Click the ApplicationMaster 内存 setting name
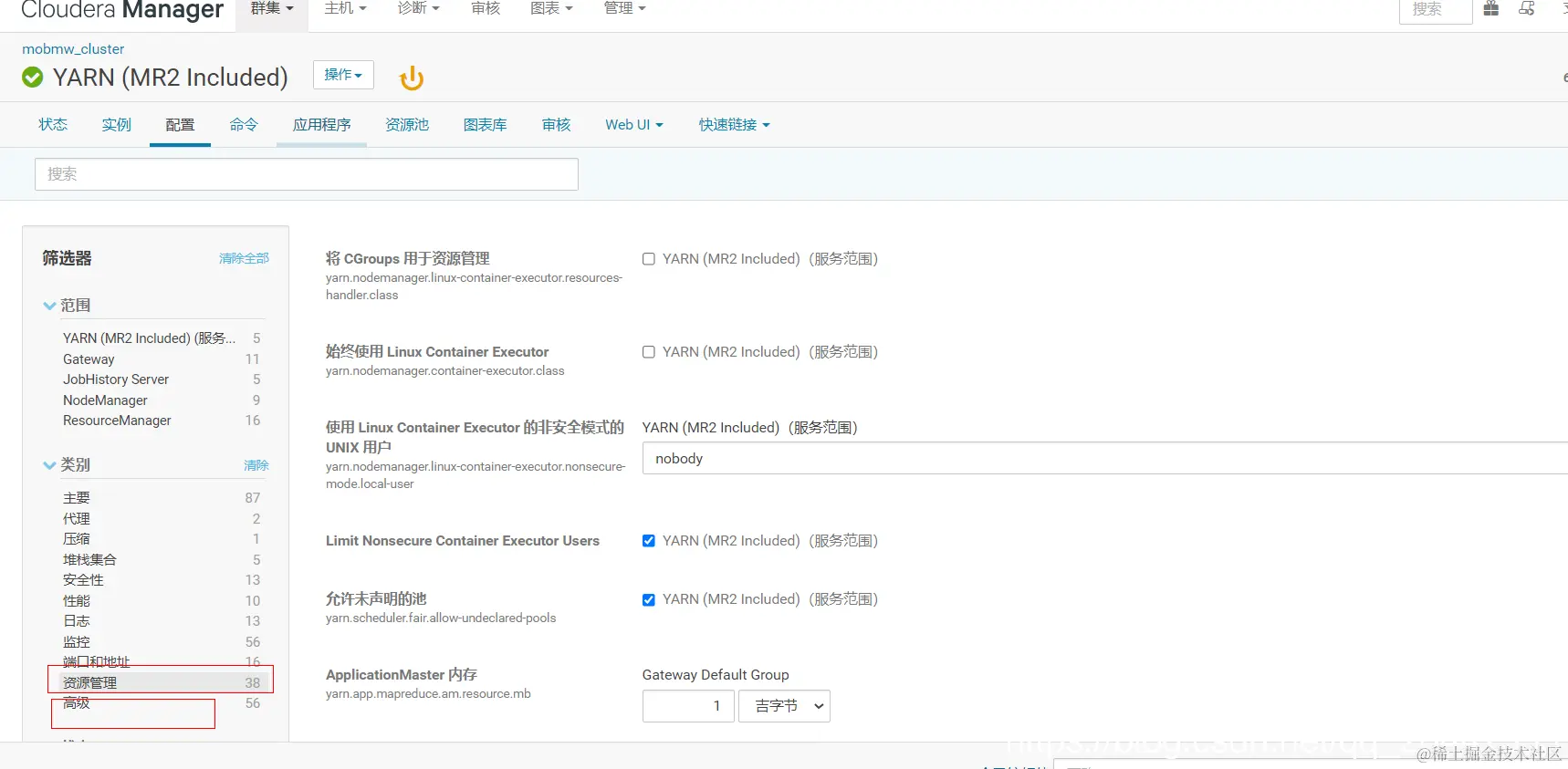1568x769 pixels. pos(402,675)
